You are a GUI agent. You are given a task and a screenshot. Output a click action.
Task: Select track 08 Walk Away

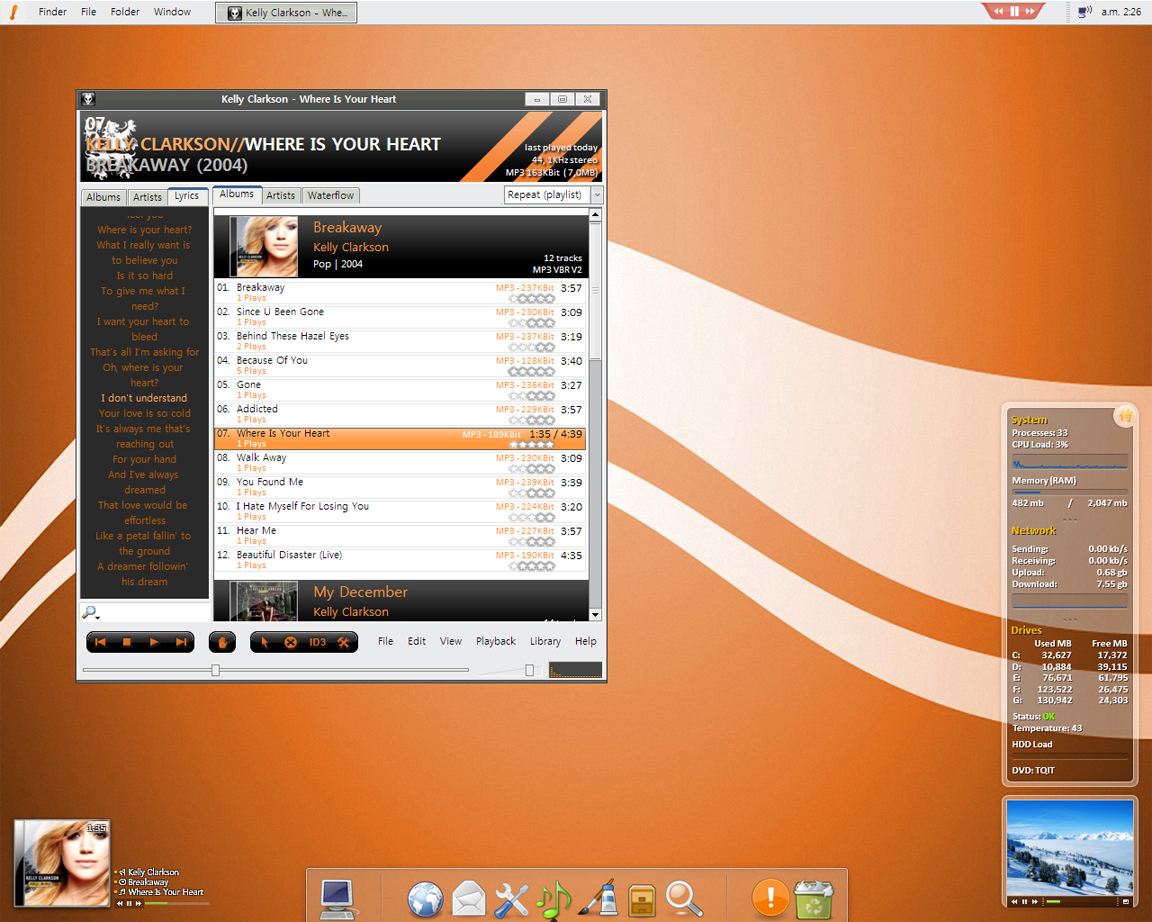[401, 462]
